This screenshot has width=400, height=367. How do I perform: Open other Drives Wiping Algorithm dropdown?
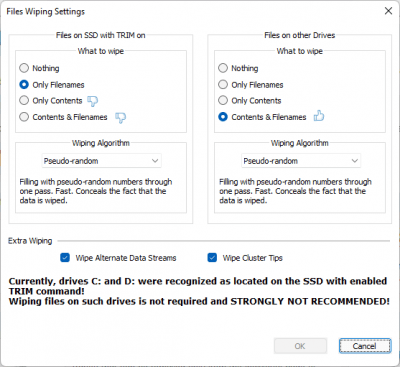click(x=301, y=161)
